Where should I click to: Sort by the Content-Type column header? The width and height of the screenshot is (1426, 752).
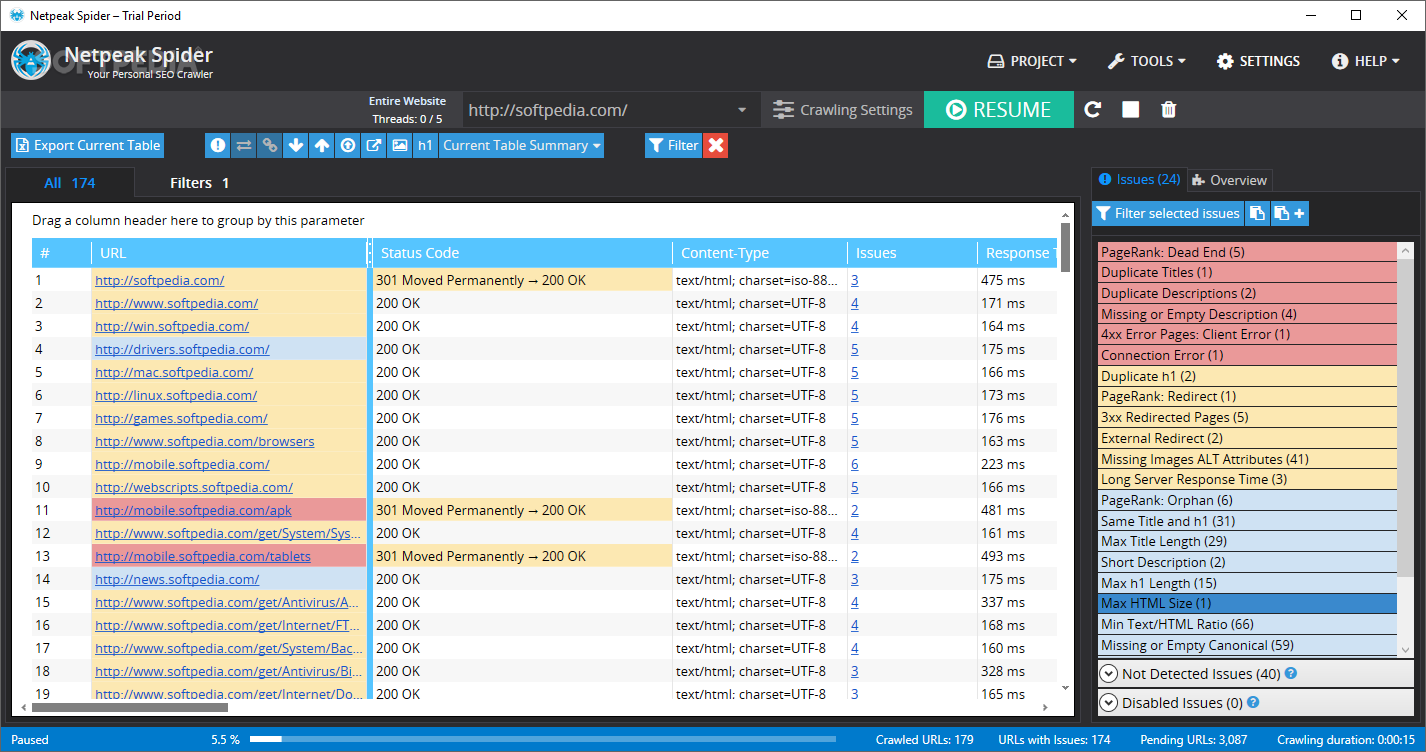pos(759,253)
